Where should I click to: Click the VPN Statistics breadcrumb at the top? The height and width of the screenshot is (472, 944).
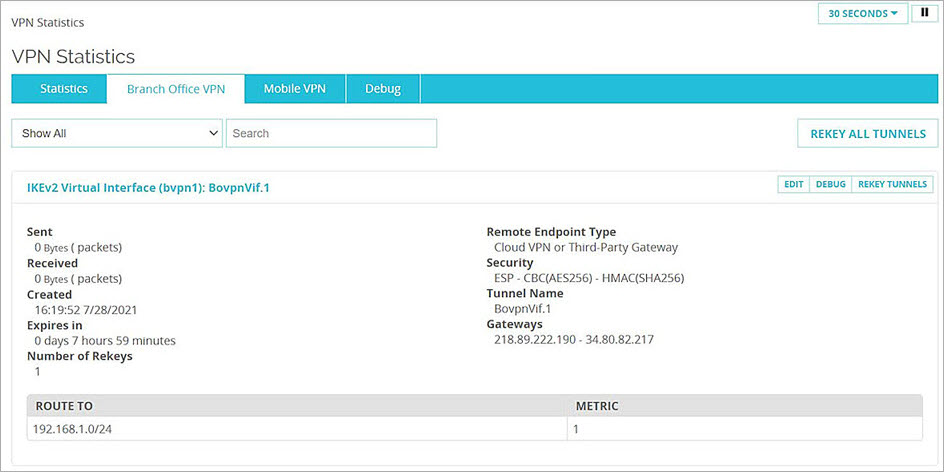tap(48, 22)
